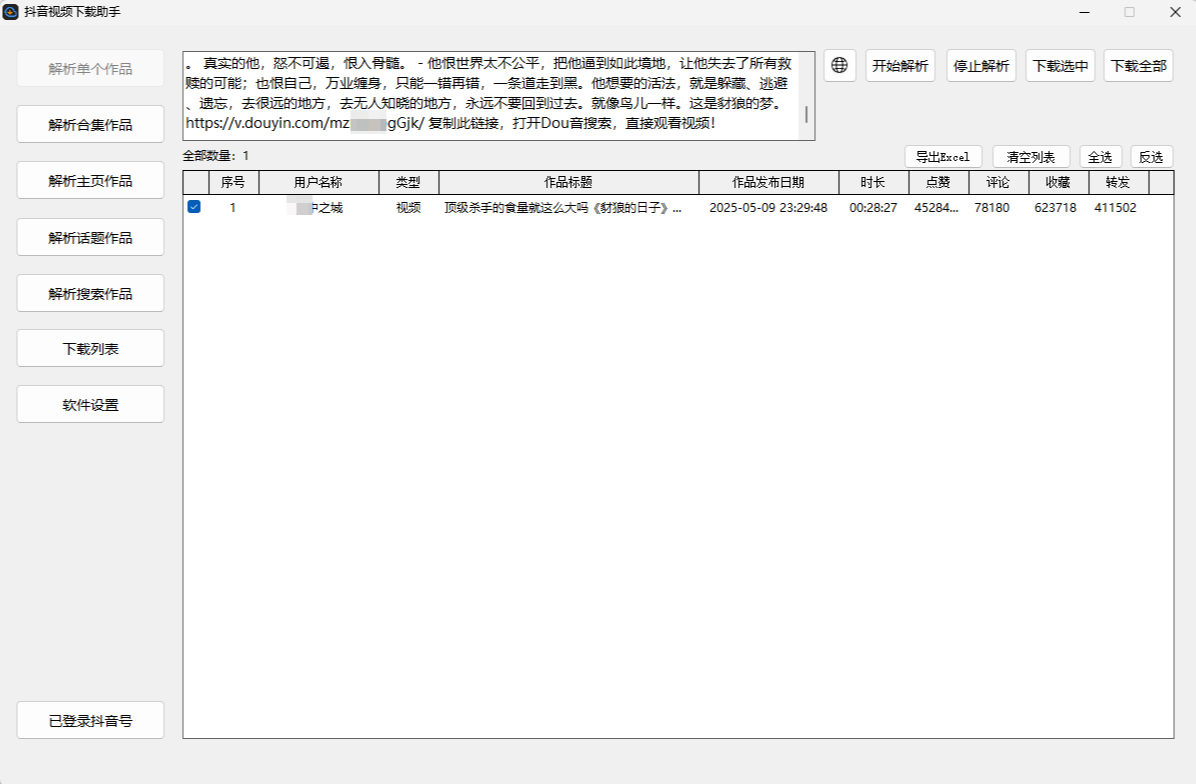Click the date cell 2025-05-09 23:29:48
Screen dimensions: 1196x784
point(768,207)
